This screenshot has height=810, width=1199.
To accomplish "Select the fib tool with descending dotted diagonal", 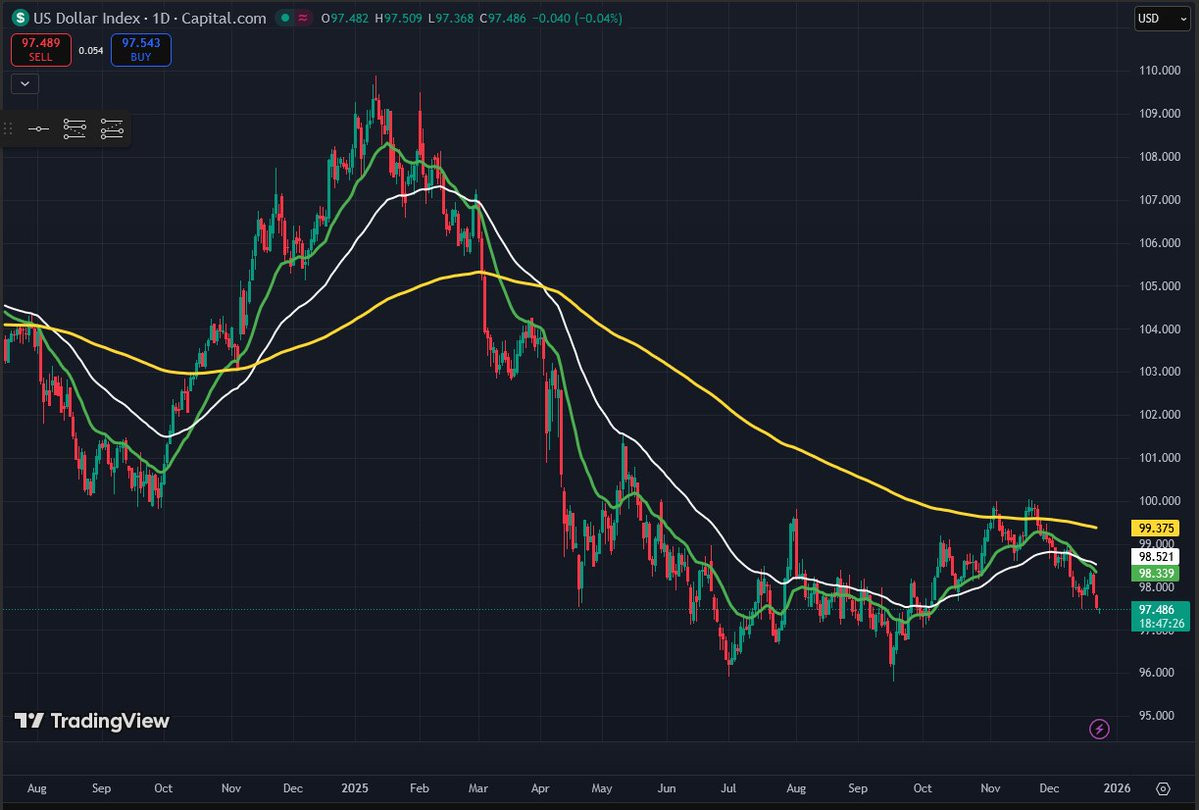I will [74, 129].
